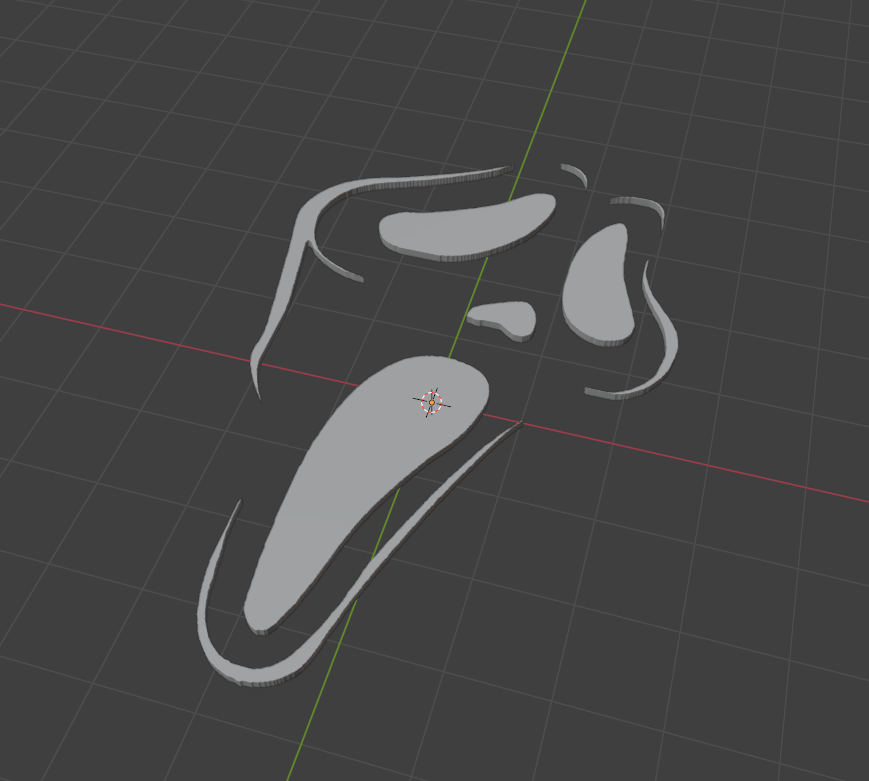The image size is (869, 781).
Task: Select the wide upper-left eye mesh shape
Action: pos(466,227)
